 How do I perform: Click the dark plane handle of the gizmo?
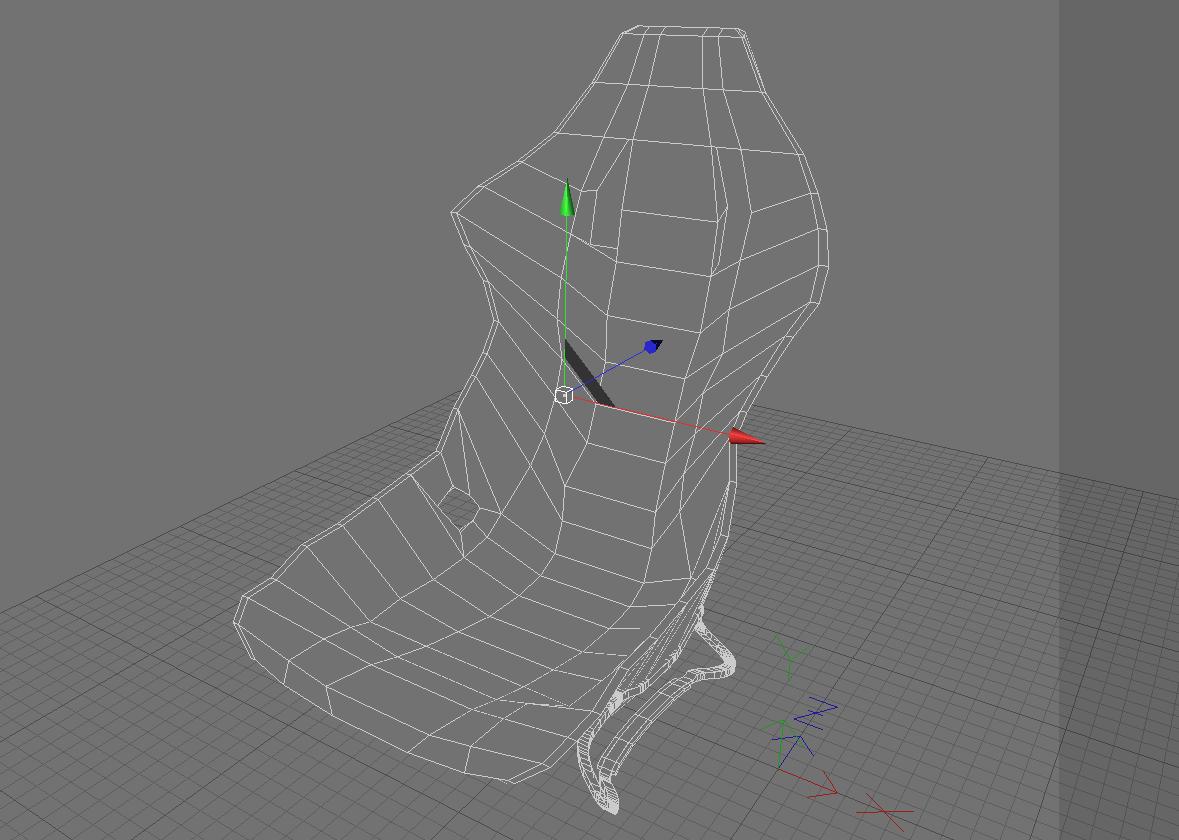tap(589, 374)
